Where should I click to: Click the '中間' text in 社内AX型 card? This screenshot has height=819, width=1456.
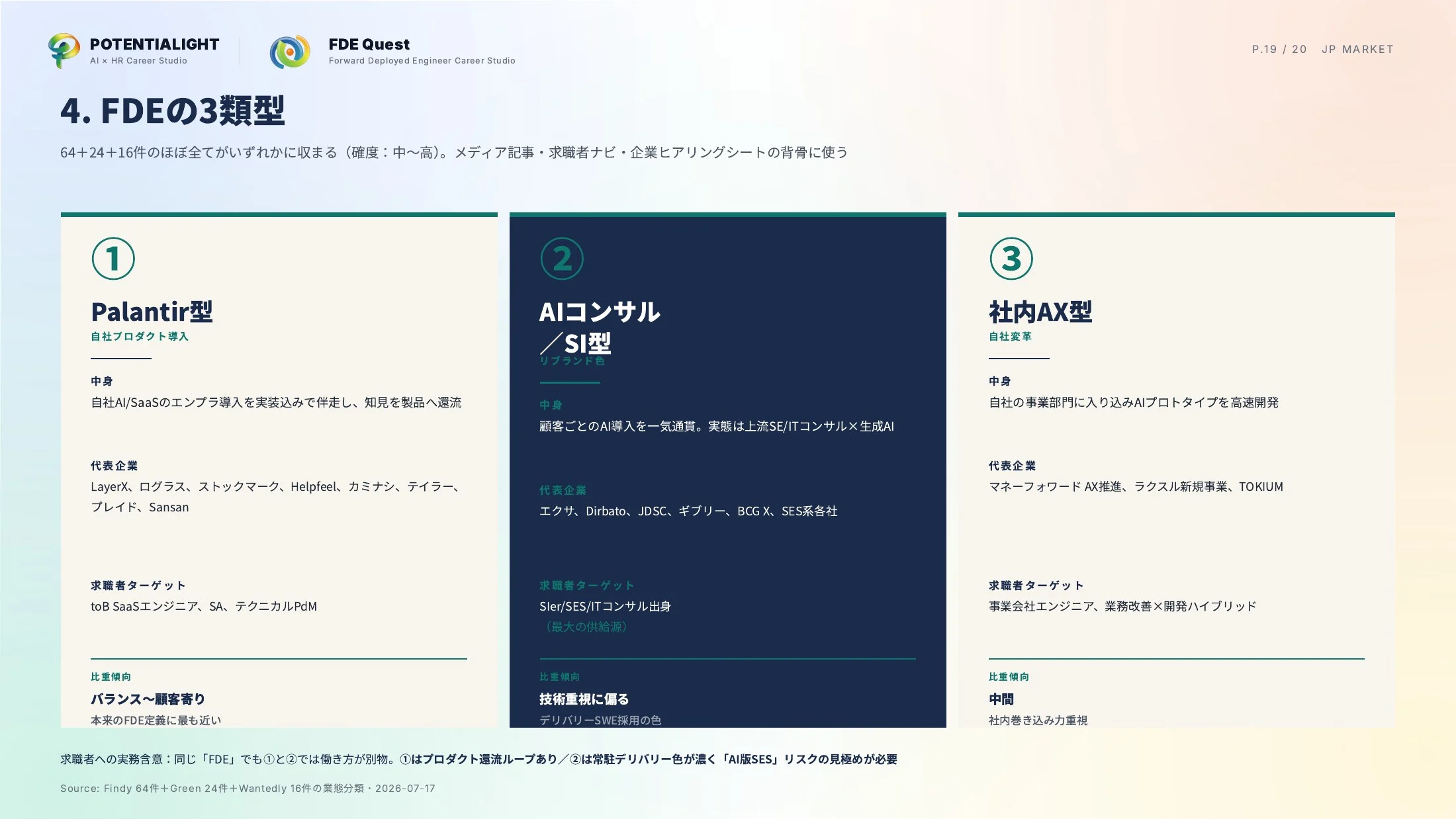coord(1001,699)
